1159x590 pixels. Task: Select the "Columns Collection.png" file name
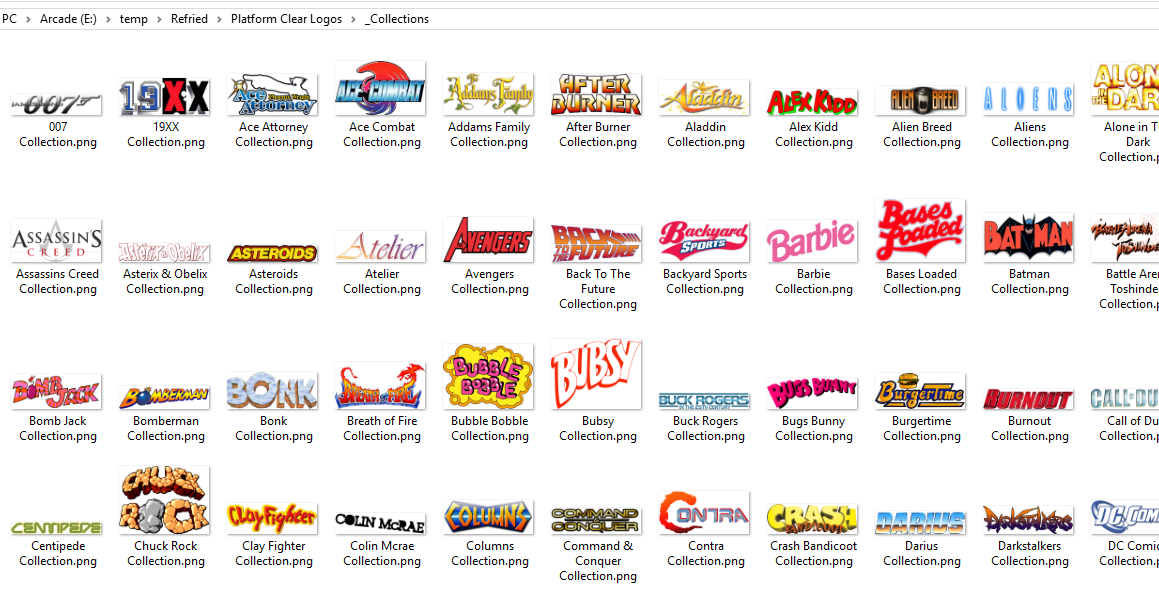(489, 553)
